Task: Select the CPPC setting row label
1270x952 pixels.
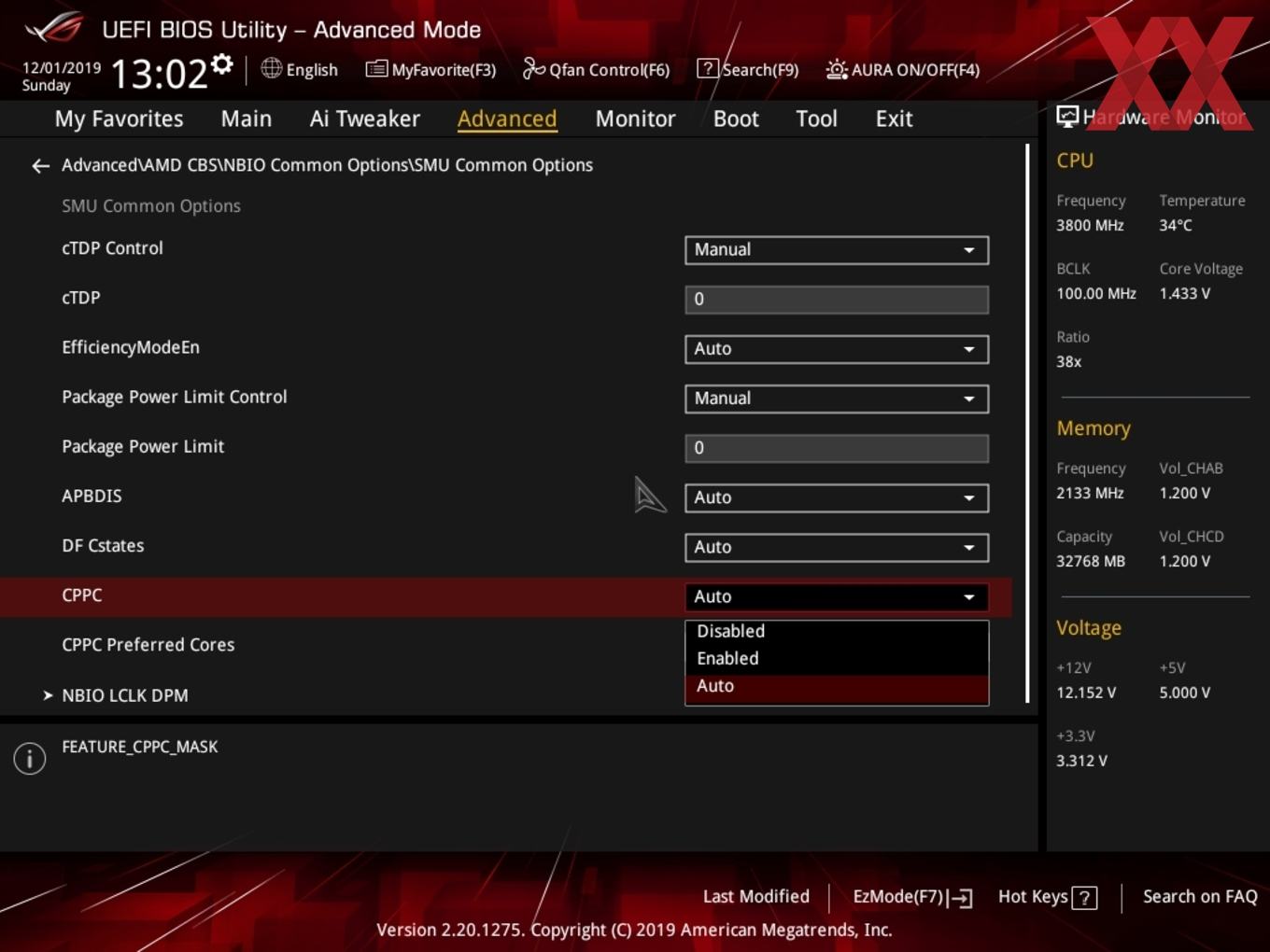Action: pos(82,595)
